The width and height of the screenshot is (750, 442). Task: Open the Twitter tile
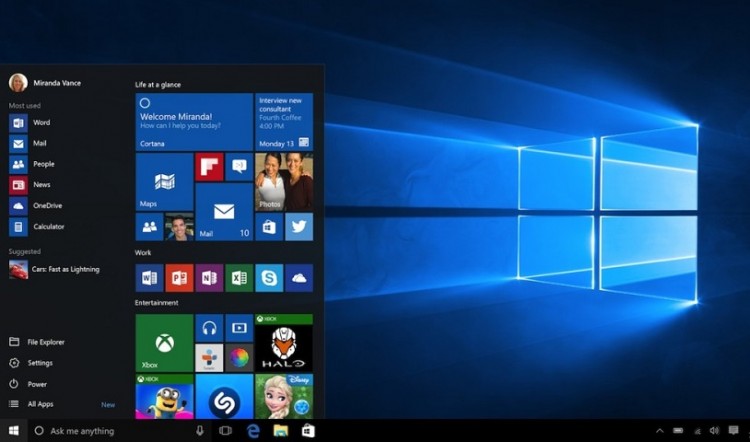pos(299,227)
